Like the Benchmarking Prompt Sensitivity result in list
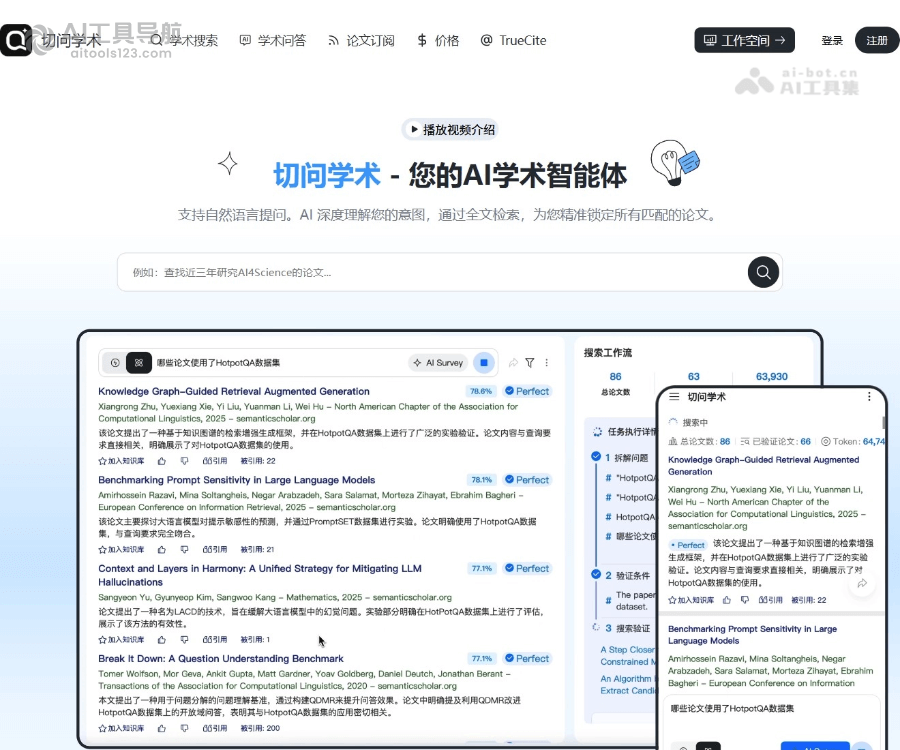 pyautogui.click(x=162, y=549)
